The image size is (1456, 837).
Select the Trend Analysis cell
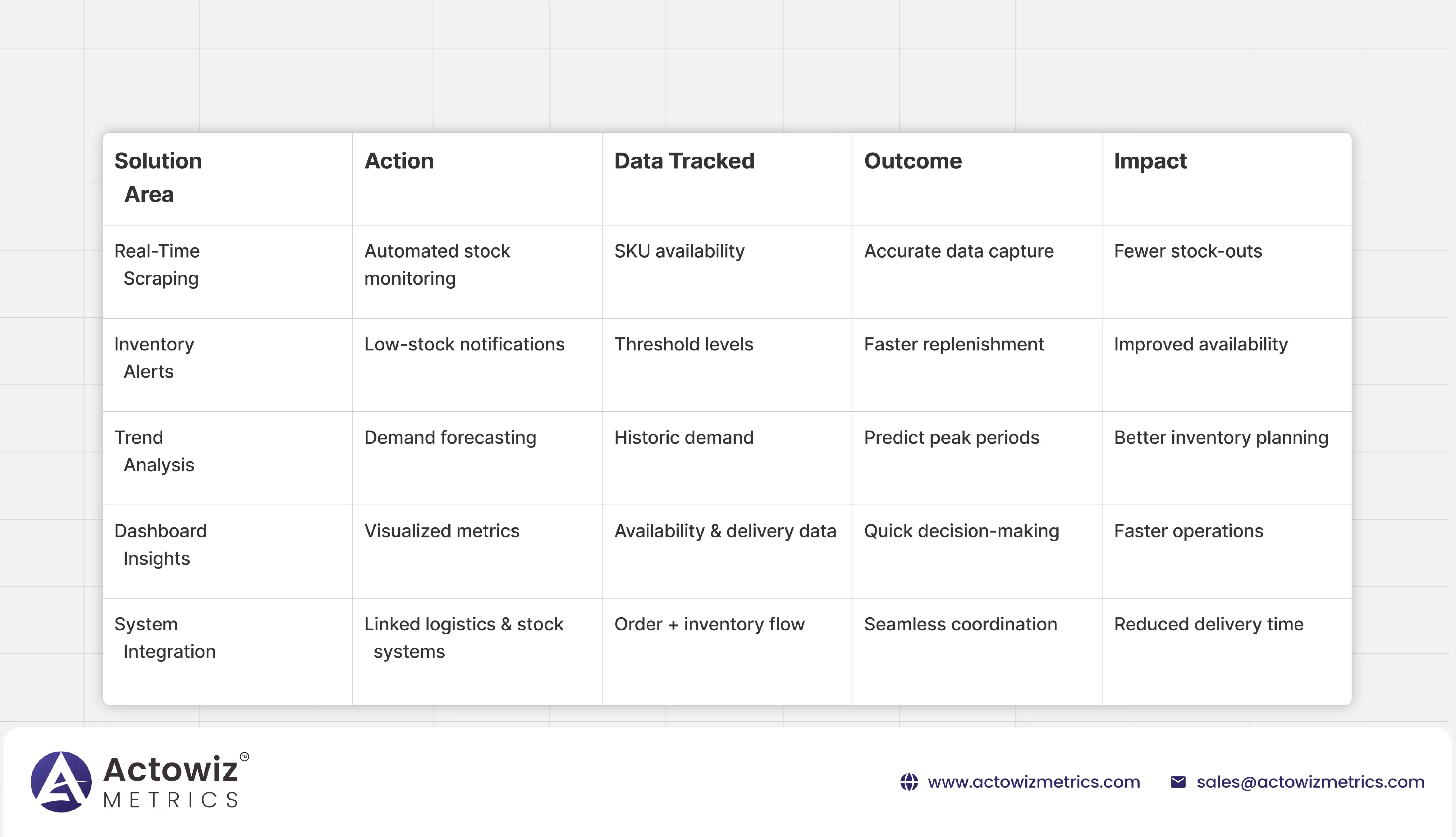pos(154,451)
